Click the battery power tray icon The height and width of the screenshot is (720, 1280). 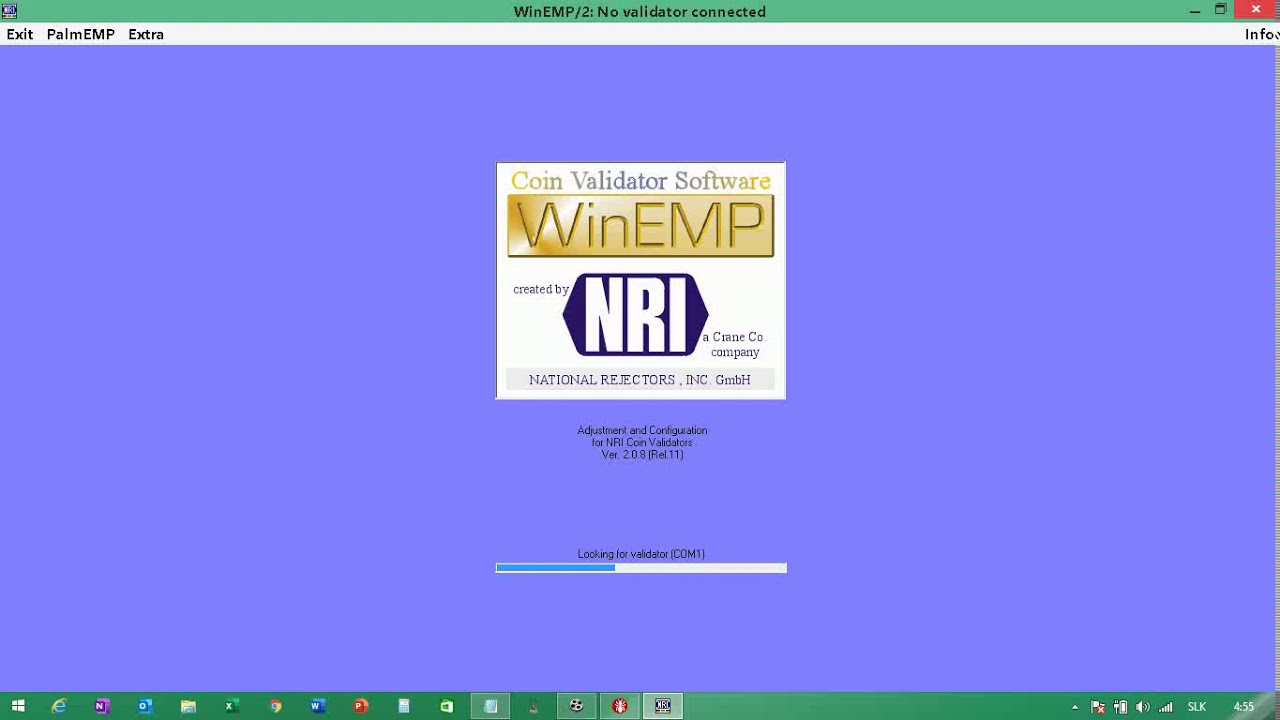(1120, 707)
